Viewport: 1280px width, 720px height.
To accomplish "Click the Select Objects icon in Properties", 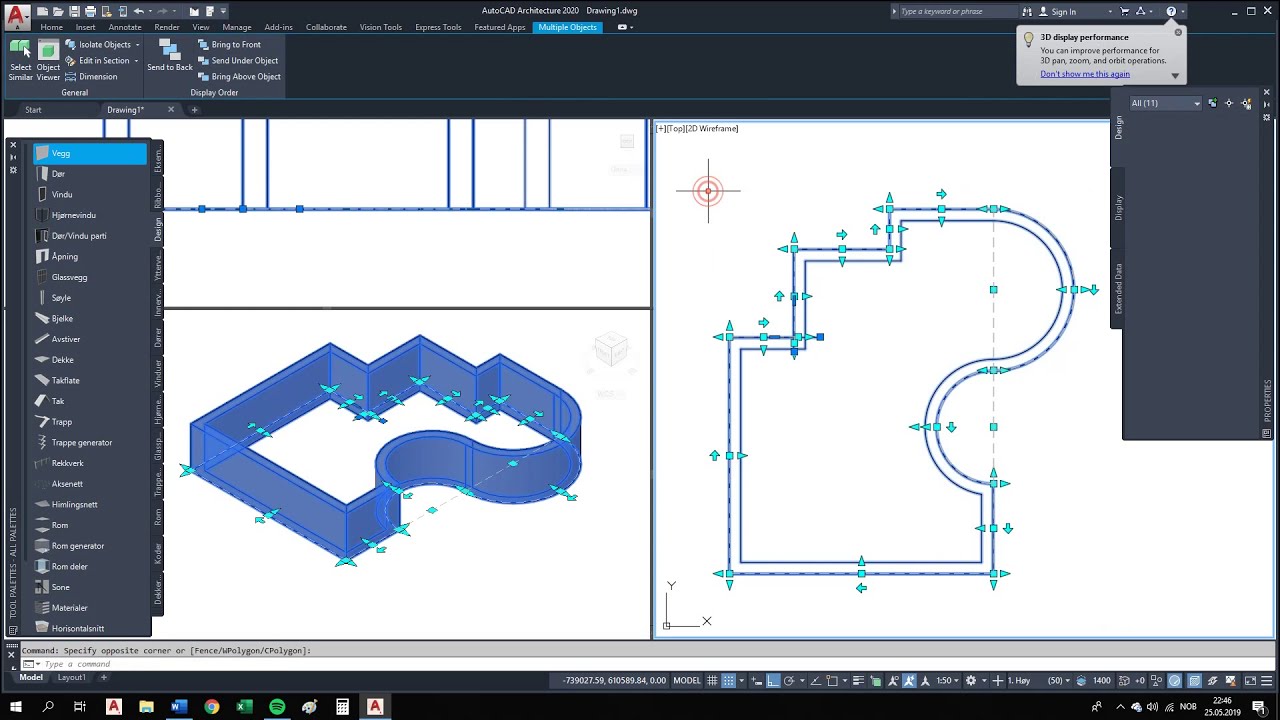I will (x=1229, y=103).
